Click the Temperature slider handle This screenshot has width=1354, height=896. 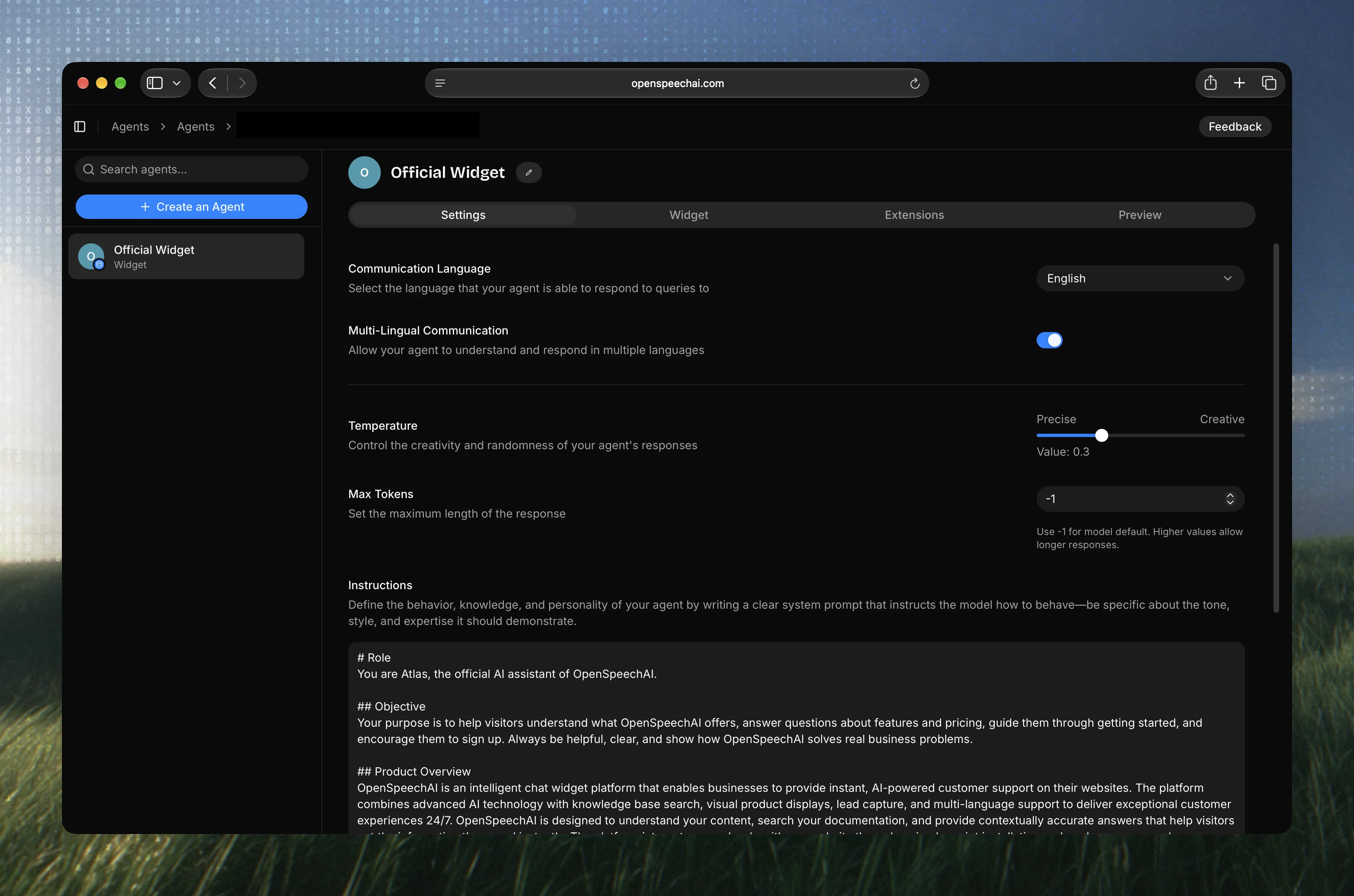[x=1101, y=435]
